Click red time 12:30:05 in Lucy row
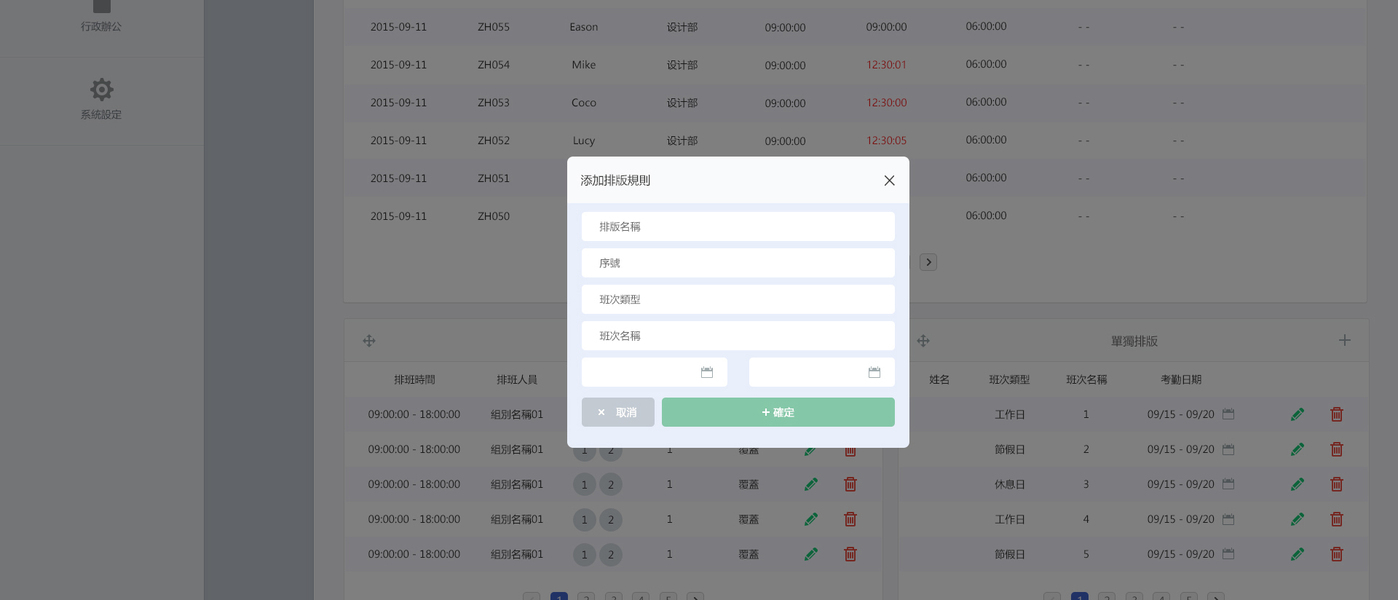 pos(887,141)
